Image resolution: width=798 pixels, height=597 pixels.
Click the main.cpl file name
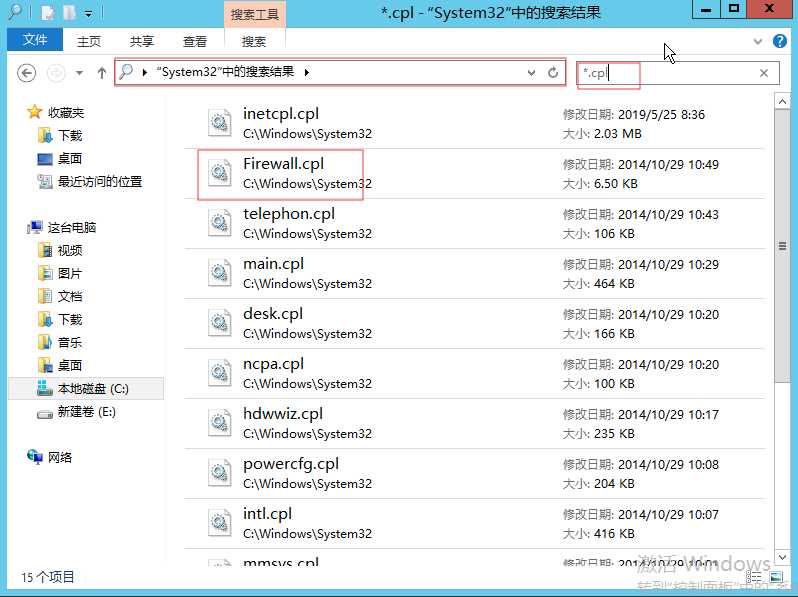(x=273, y=264)
